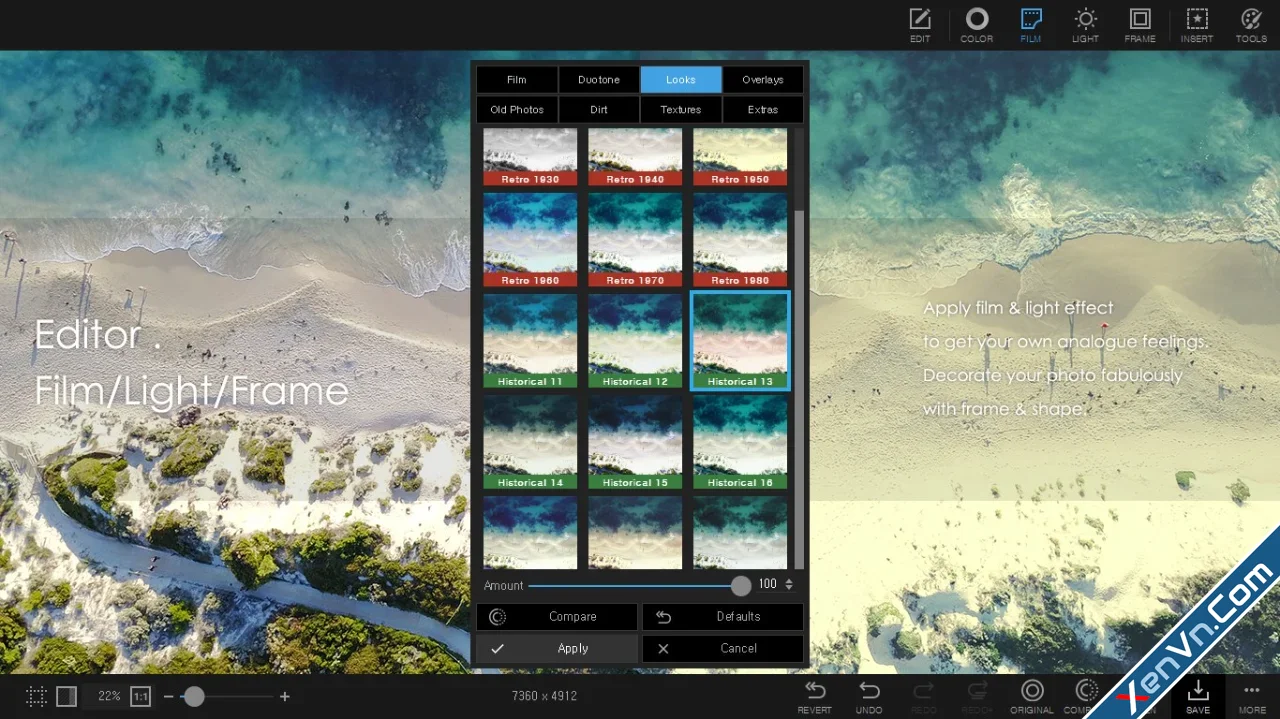
Task: Click the Amount value stepper arrows
Action: coord(789,585)
